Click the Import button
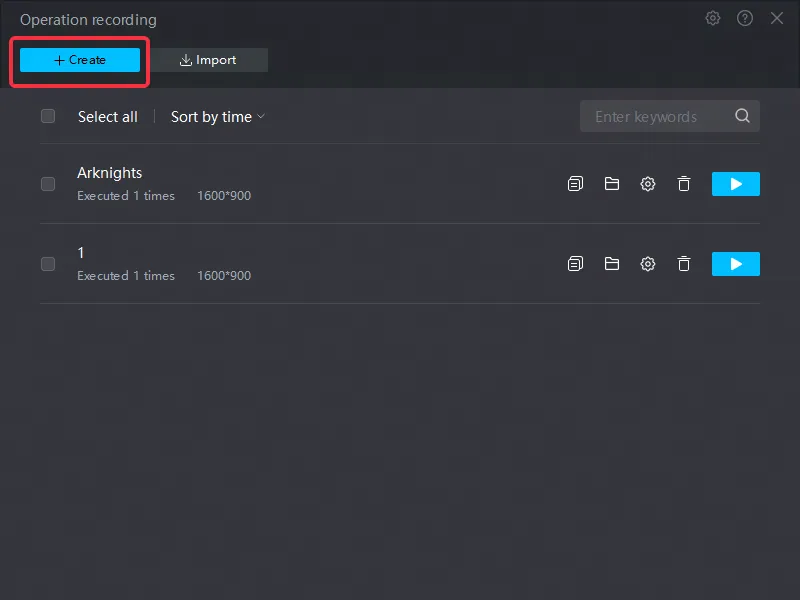The width and height of the screenshot is (800, 600). tap(208, 60)
